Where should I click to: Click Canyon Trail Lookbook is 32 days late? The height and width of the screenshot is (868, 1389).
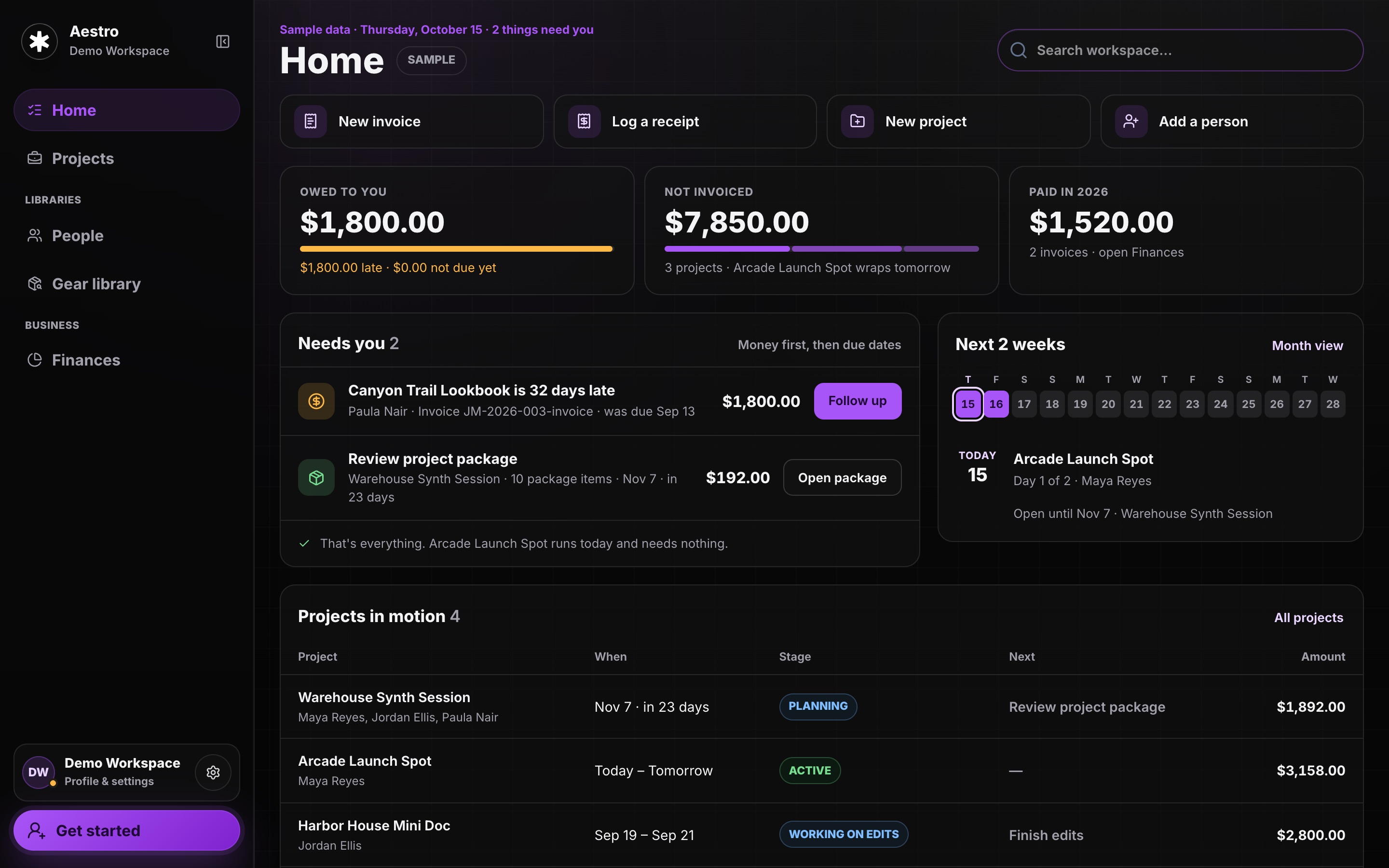tap(481, 391)
